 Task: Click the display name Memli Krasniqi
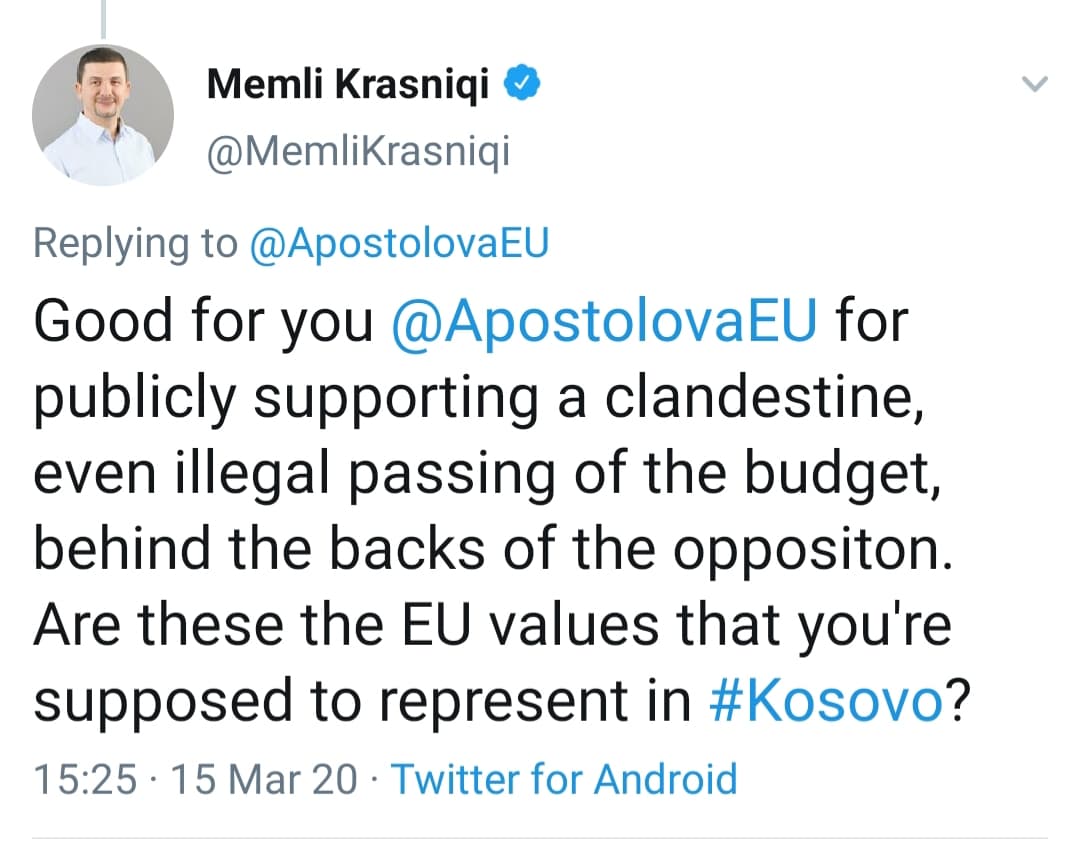coord(348,87)
